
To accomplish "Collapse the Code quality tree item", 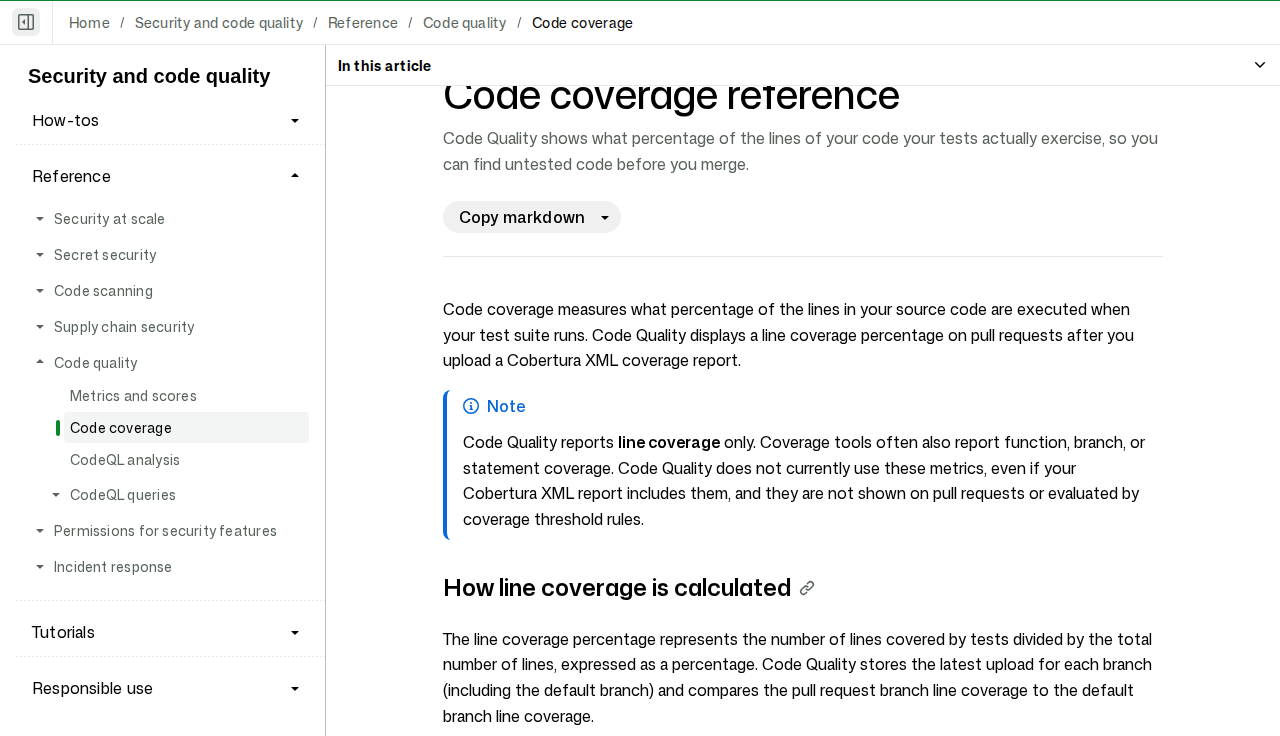I will click(x=40, y=363).
